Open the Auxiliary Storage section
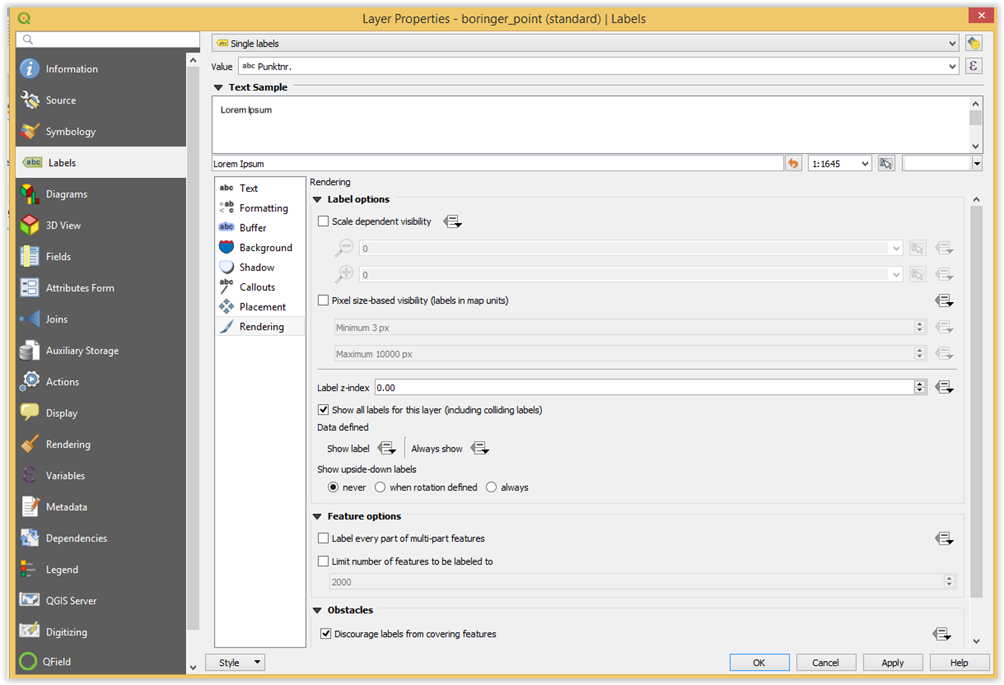Screen dimensions: 1004x685 point(101,350)
